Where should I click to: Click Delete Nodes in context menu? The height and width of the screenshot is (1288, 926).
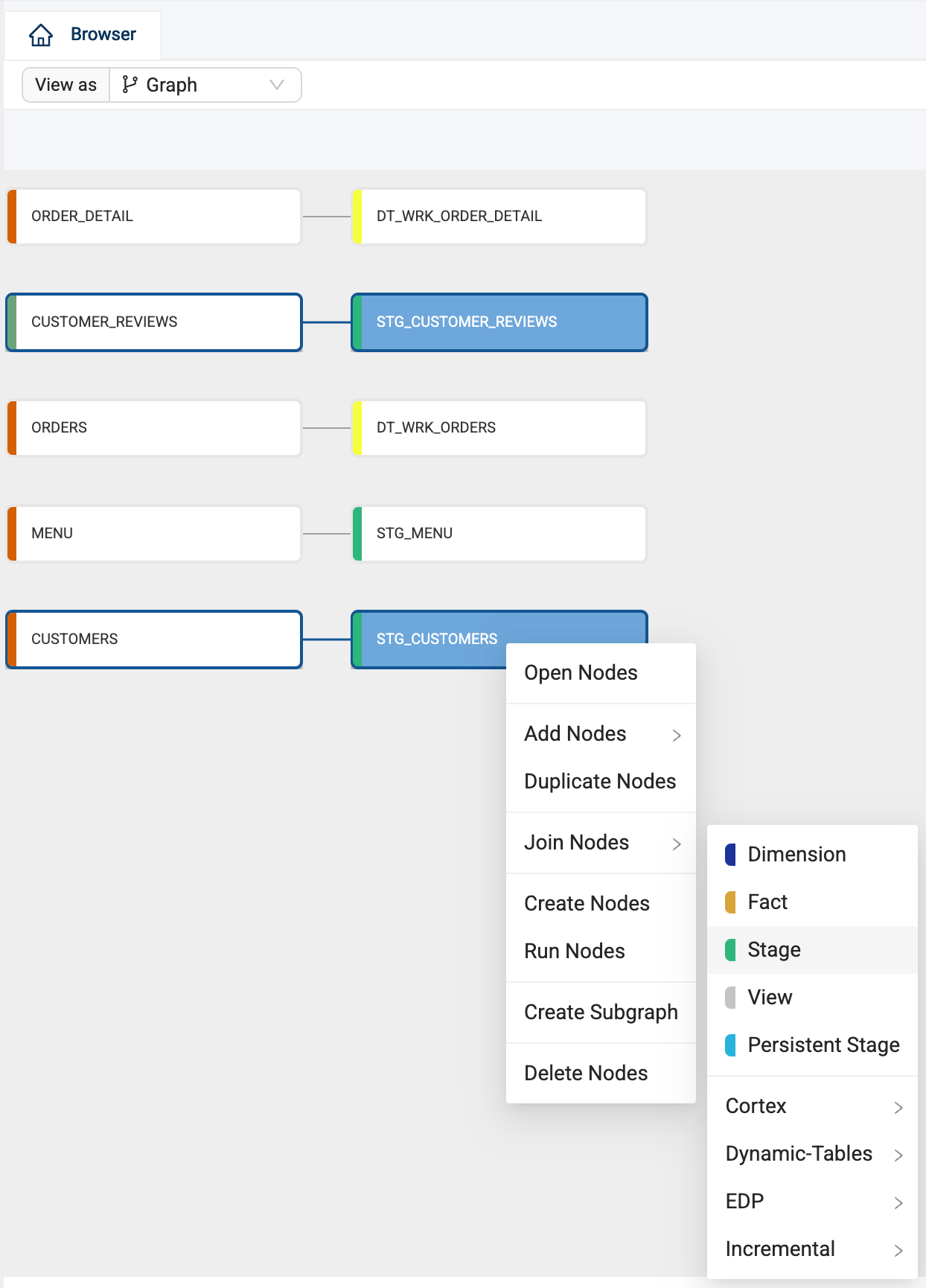point(586,1074)
